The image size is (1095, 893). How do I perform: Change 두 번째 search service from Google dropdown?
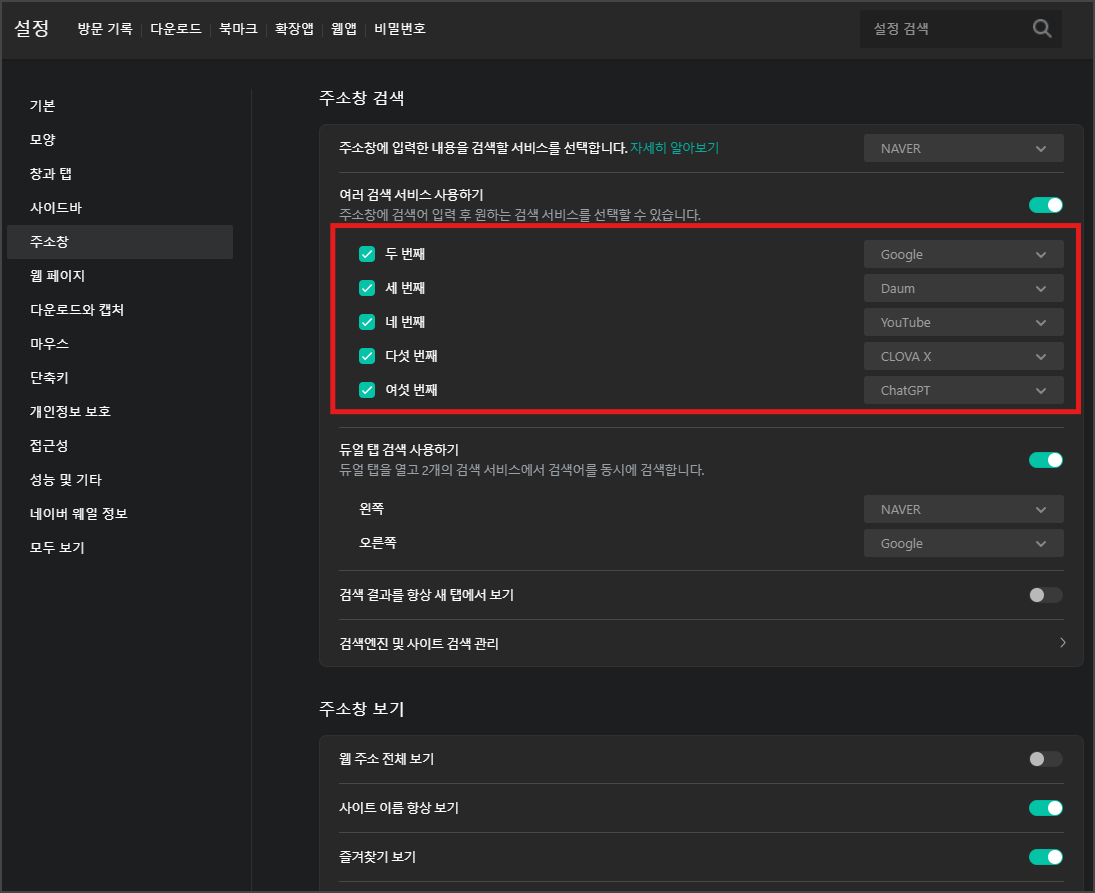tap(962, 254)
